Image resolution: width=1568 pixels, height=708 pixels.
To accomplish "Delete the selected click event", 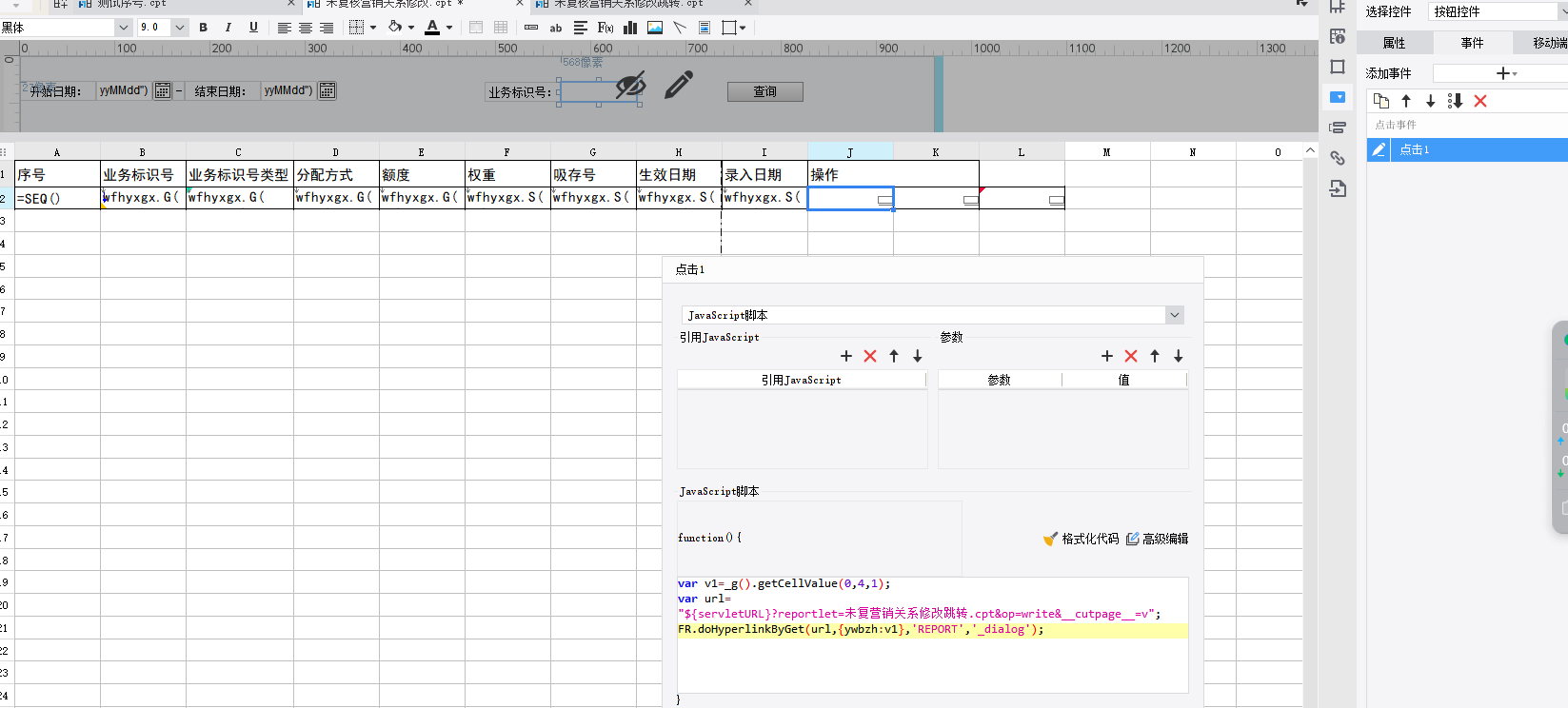I will [x=1480, y=101].
